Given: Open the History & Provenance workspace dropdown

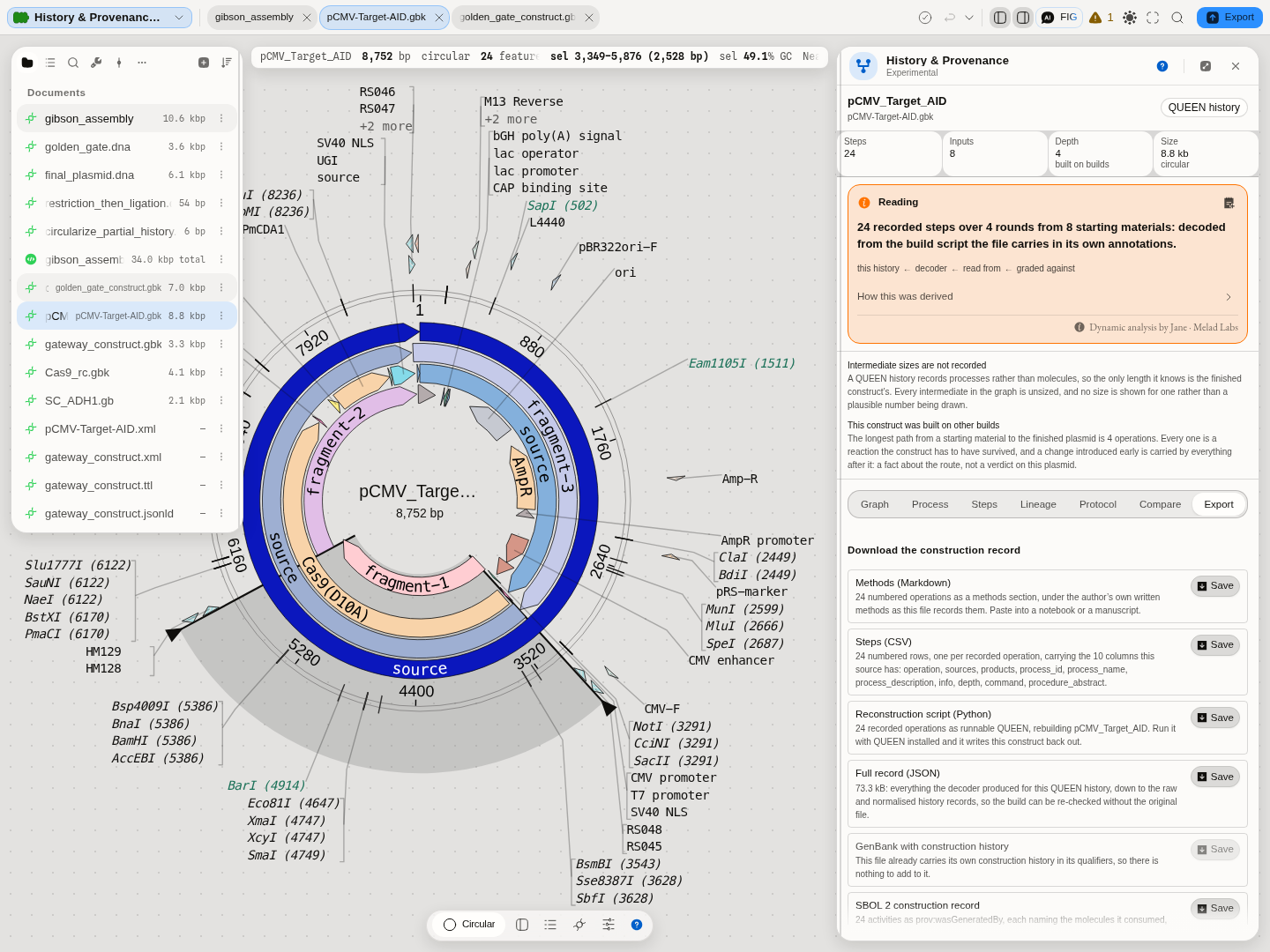Looking at the screenshot, I should tap(100, 18).
